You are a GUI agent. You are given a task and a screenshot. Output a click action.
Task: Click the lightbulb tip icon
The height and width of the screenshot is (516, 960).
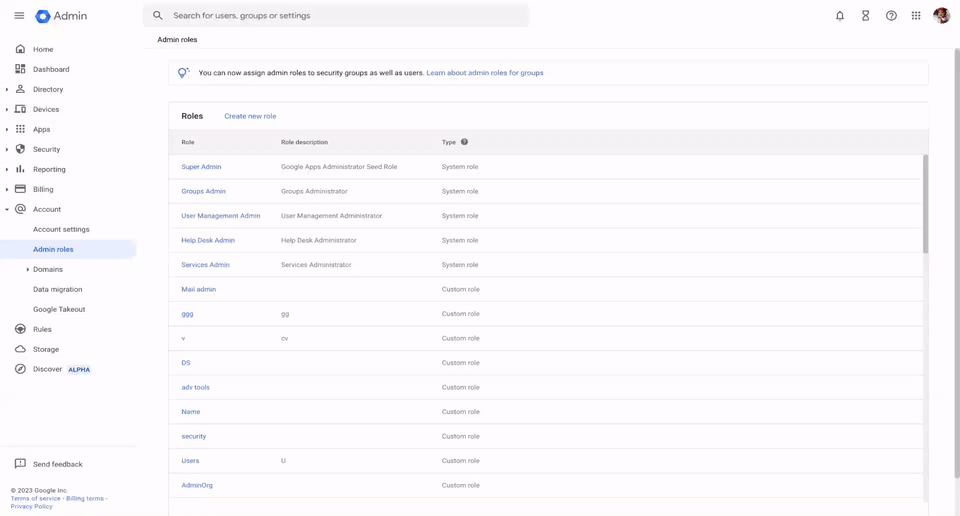(183, 73)
